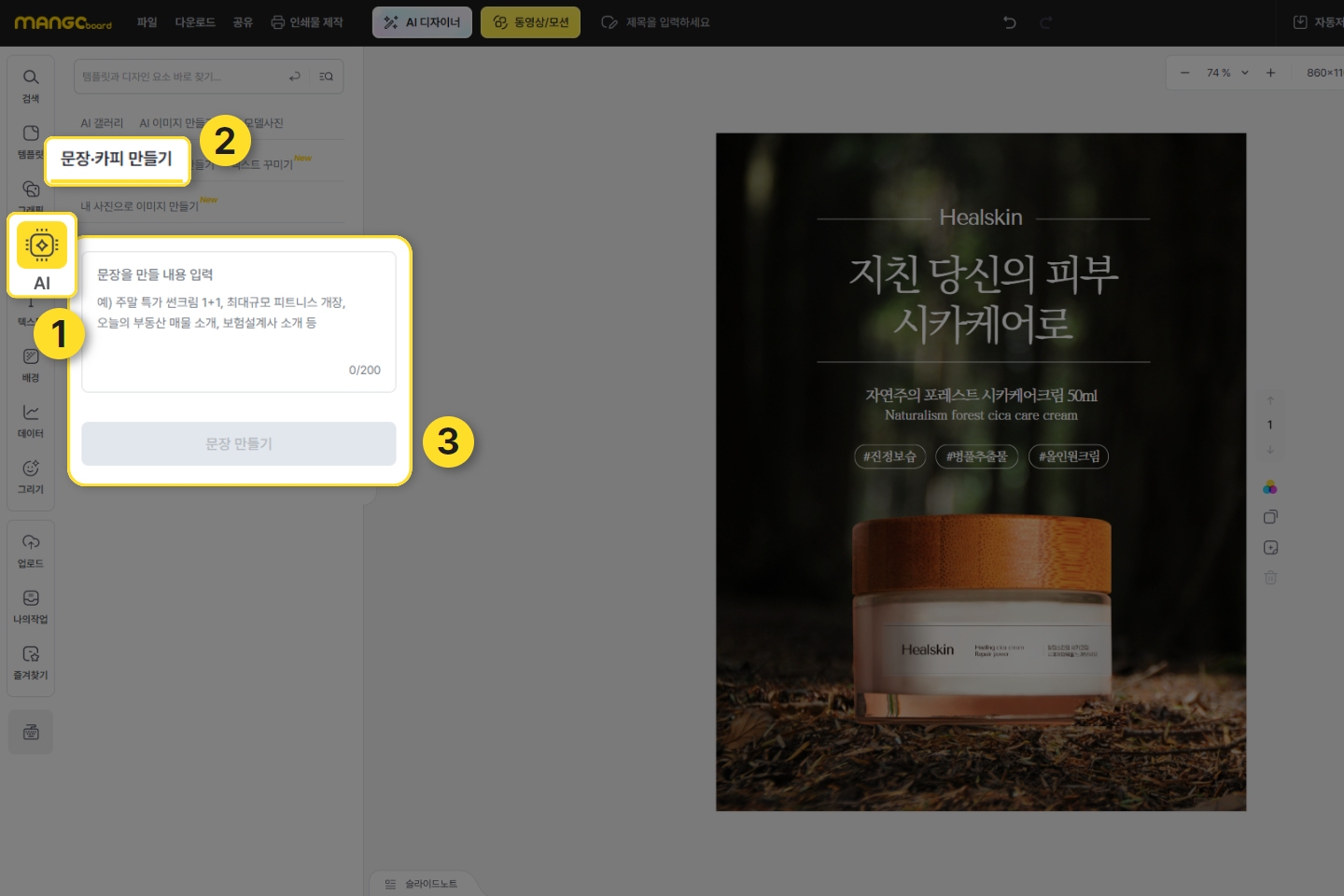Switch to the 모델사진 tab
1344x896 pixels.
point(265,123)
